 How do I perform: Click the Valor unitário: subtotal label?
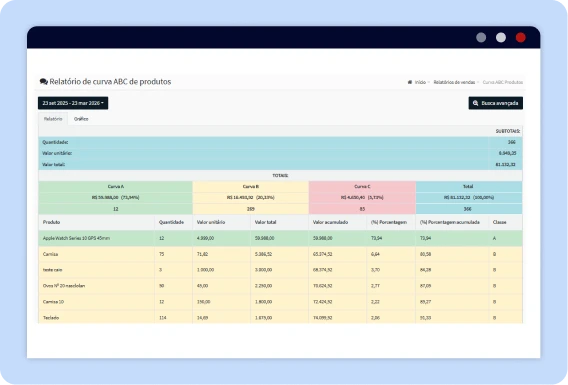(57, 153)
